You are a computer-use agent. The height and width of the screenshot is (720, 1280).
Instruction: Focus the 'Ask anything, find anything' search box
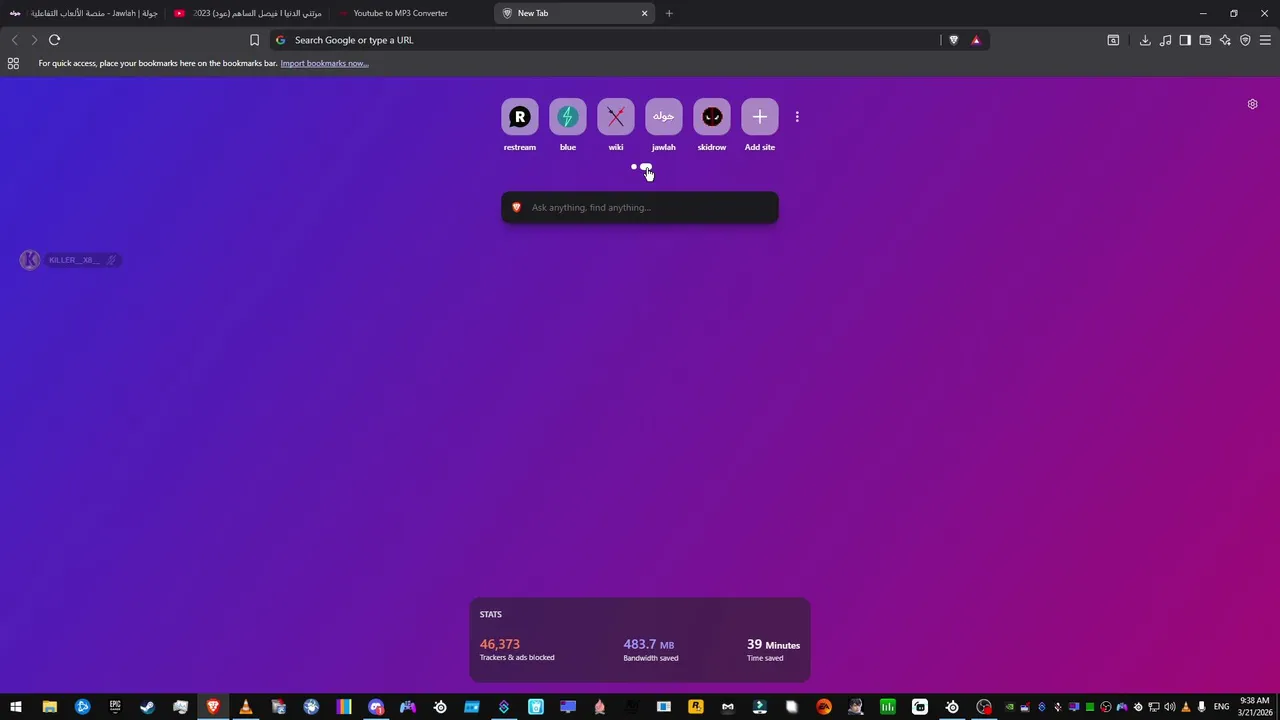pyautogui.click(x=640, y=207)
